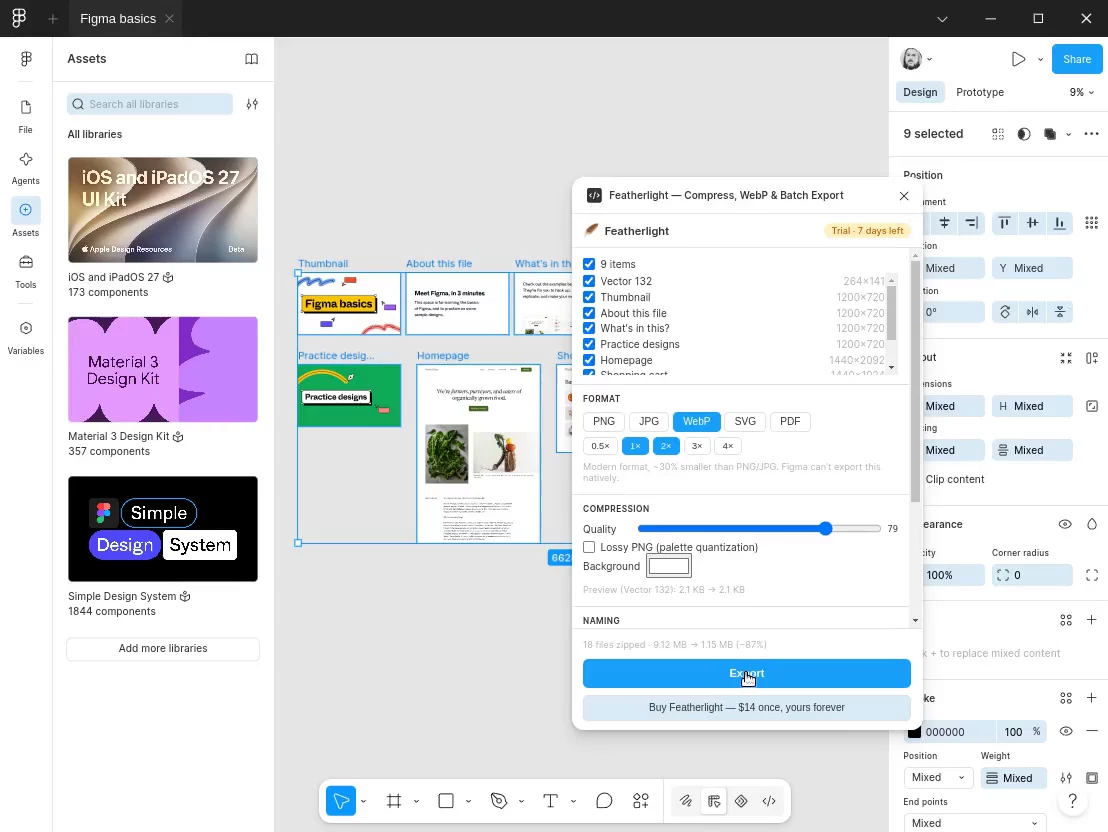Click Add more libraries
Viewport: 1108px width, 832px height.
coord(163,649)
